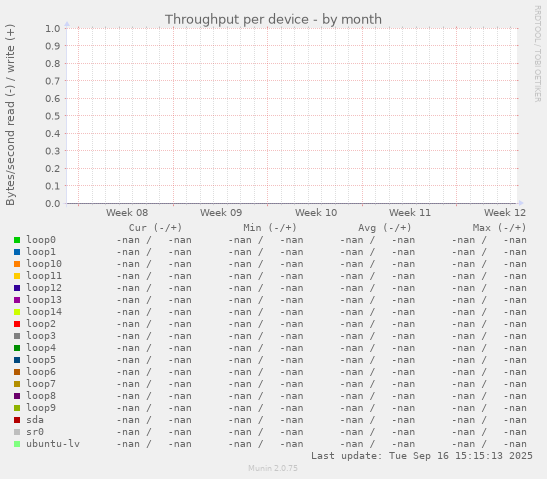Select the loop5 legend label
The image size is (547, 479).
tap(41, 360)
